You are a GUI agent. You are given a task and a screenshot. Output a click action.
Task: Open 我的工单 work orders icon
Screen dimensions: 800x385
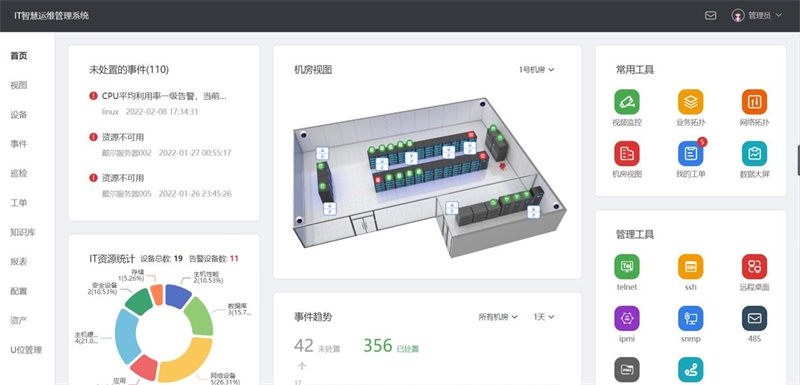click(690, 153)
